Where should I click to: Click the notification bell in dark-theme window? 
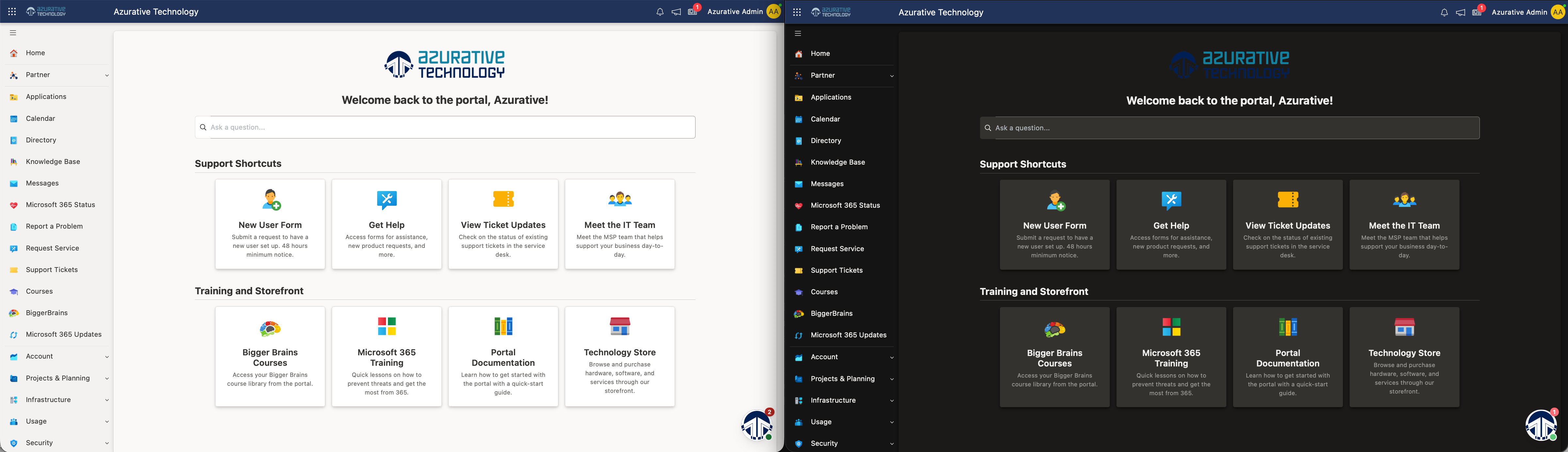[x=1445, y=12]
